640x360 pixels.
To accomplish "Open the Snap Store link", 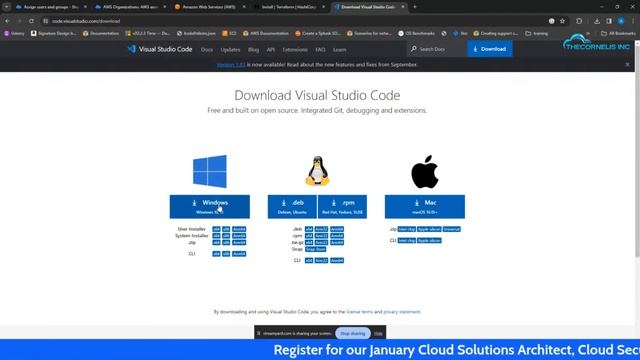I will tap(316, 249).
